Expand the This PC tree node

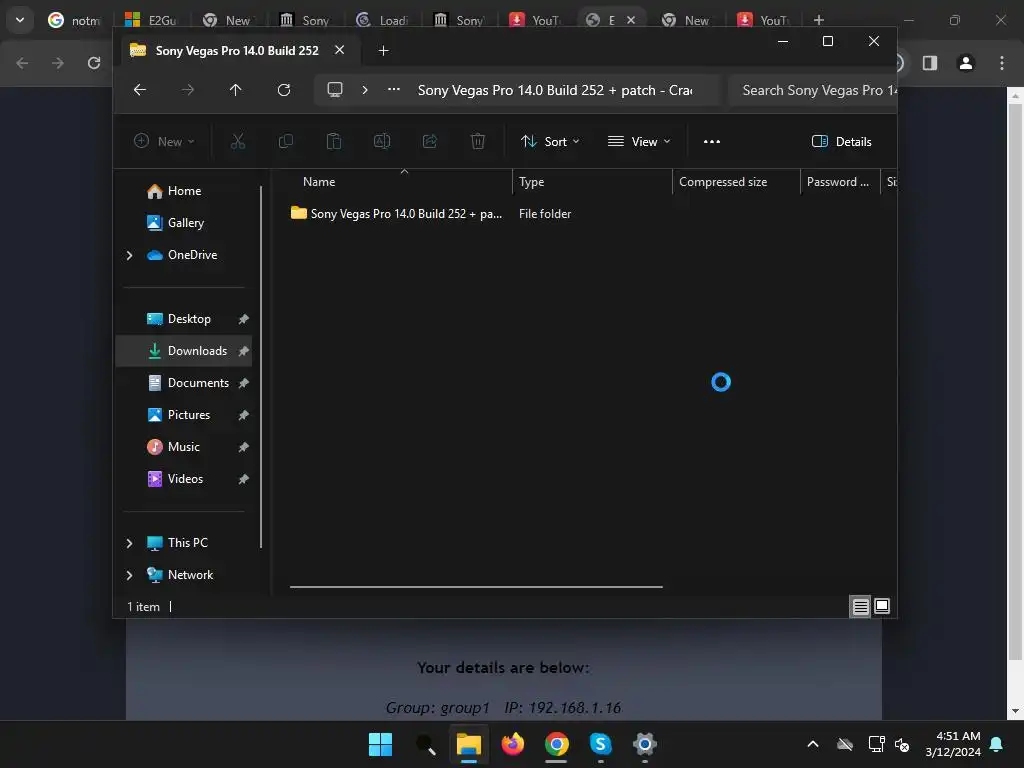pyautogui.click(x=129, y=543)
